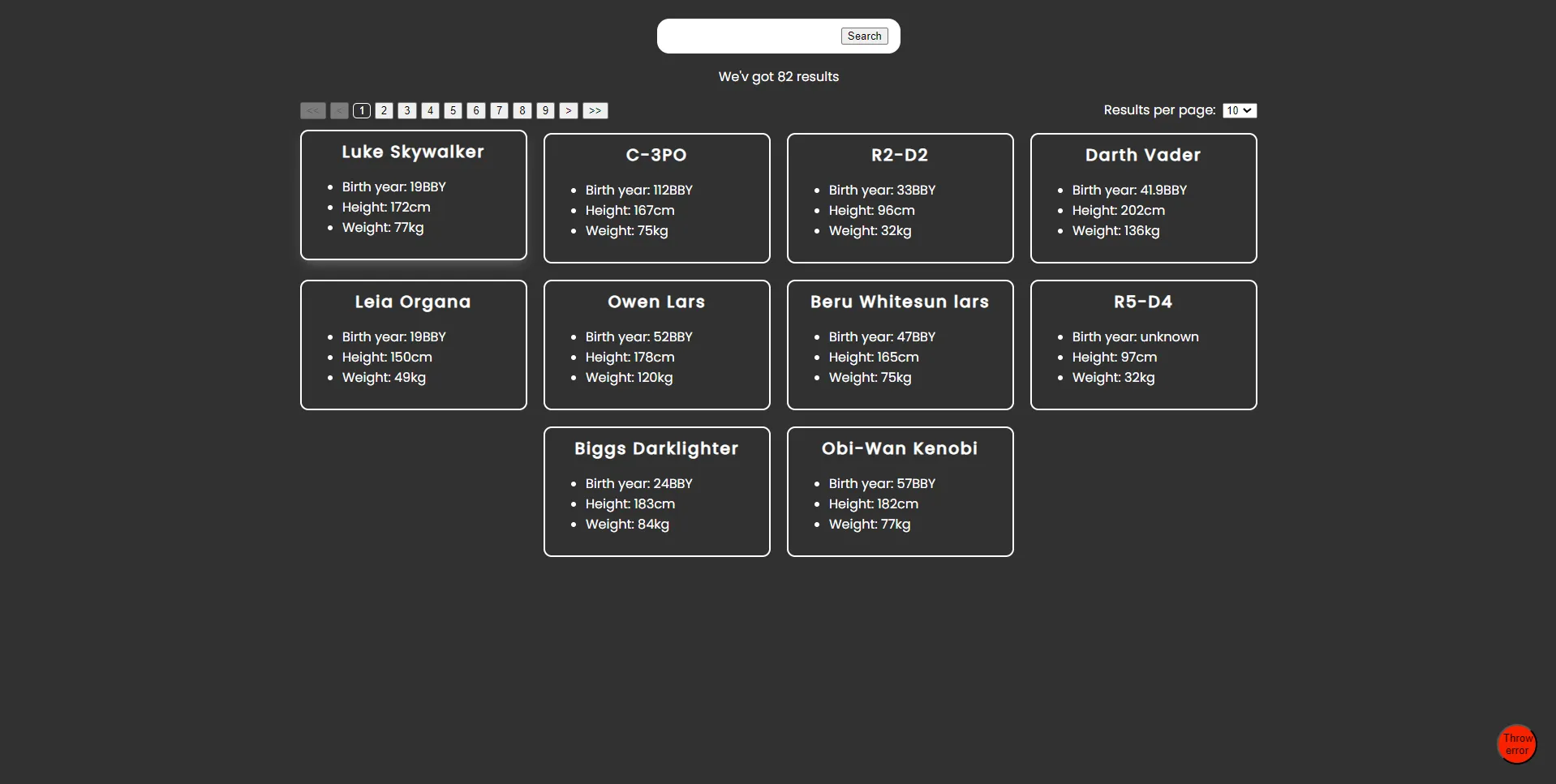Open the R5-D4 character card

1144,345
